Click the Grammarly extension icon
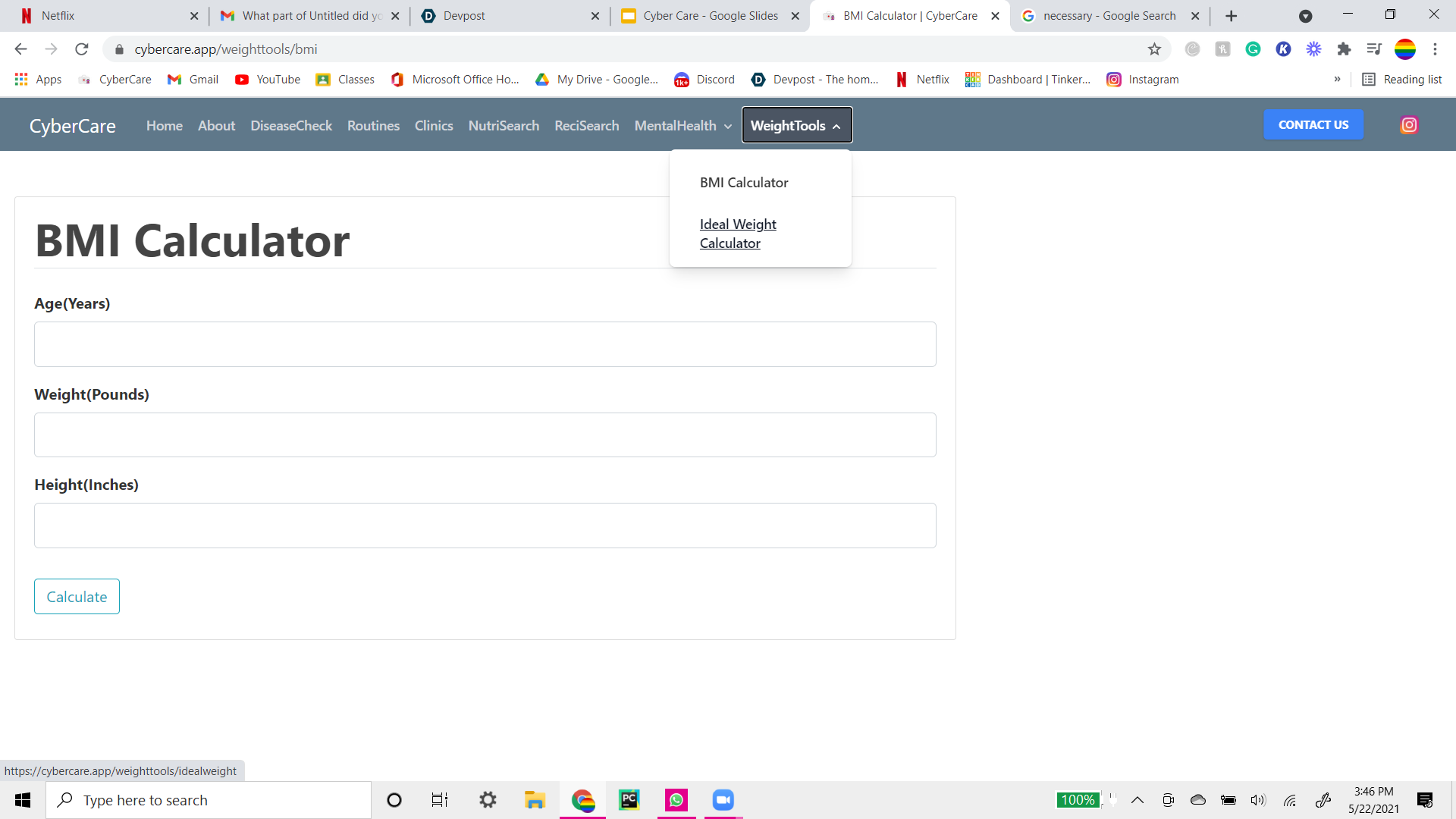Image resolution: width=1456 pixels, height=819 pixels. (x=1253, y=49)
